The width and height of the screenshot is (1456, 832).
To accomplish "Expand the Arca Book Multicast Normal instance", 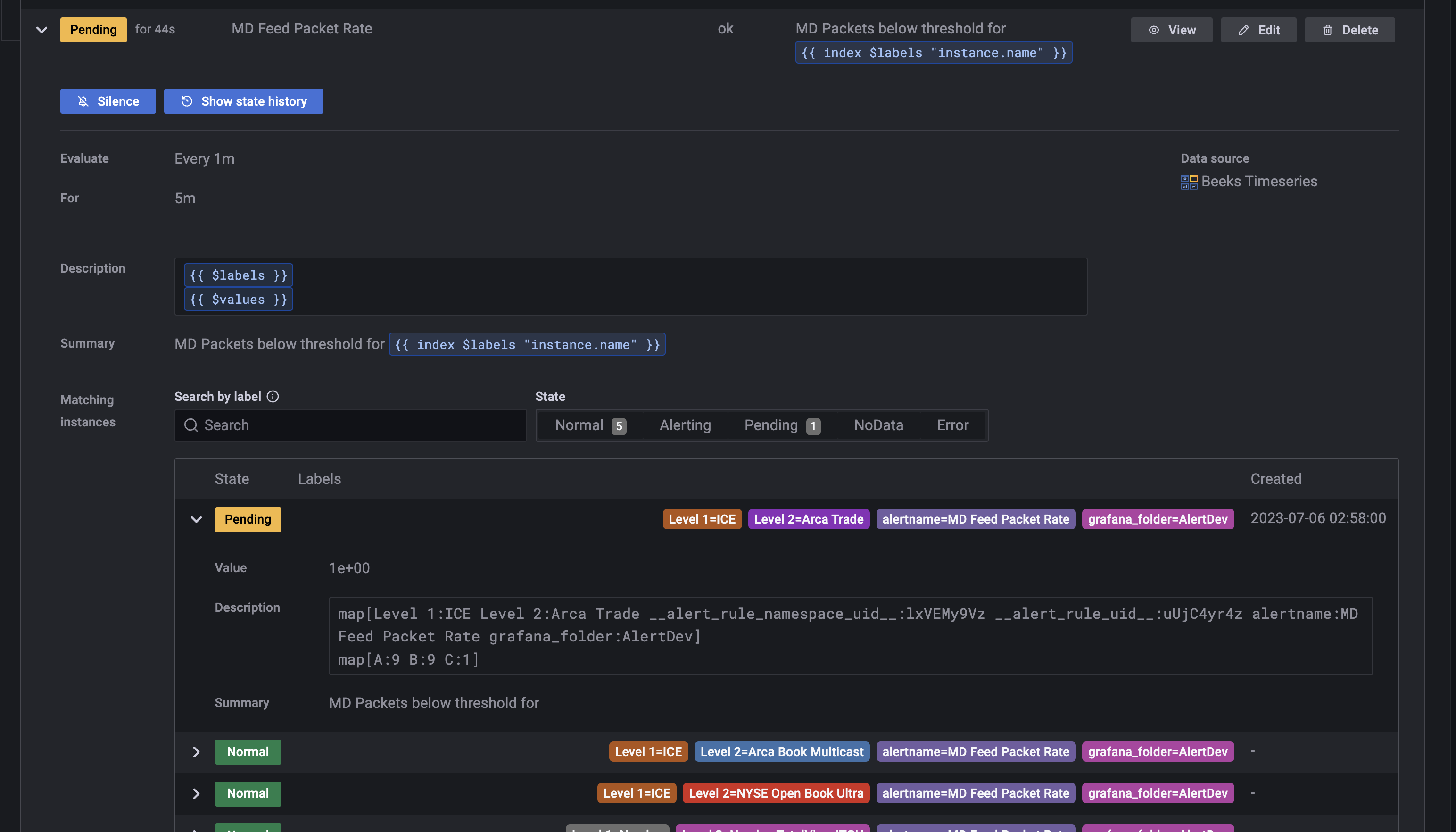I will (196, 752).
